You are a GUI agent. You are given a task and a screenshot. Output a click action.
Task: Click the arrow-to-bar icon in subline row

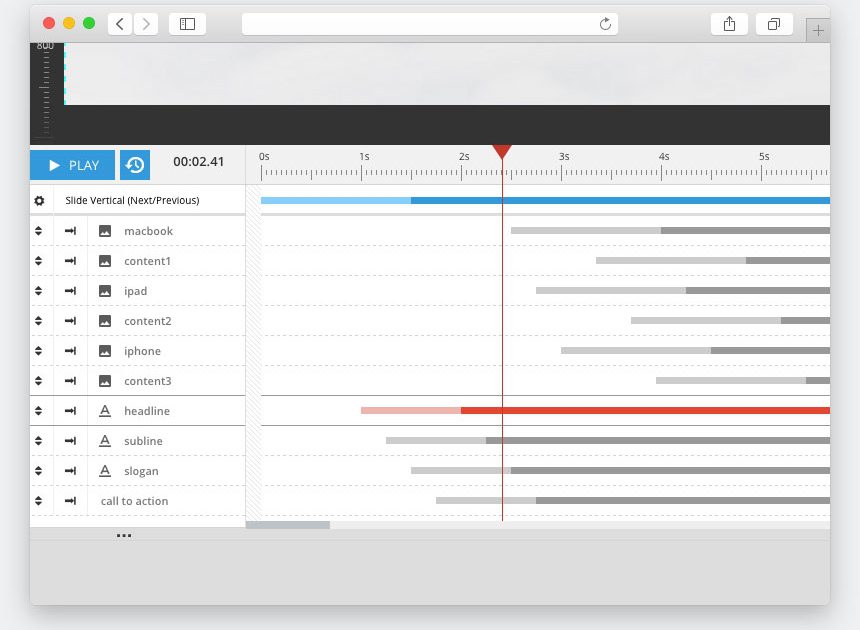click(70, 441)
